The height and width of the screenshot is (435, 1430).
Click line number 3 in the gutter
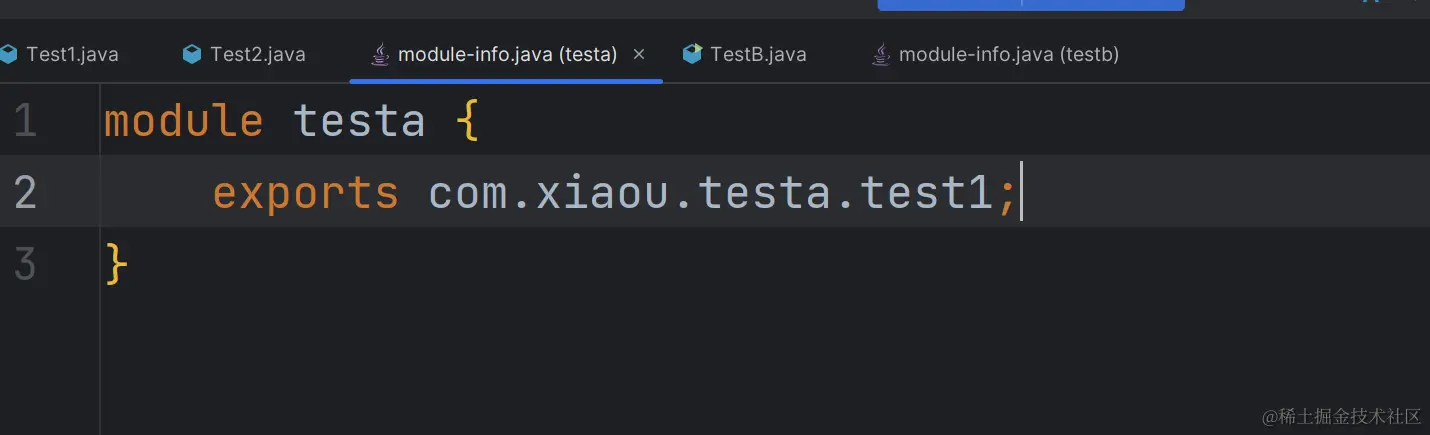pyautogui.click(x=25, y=265)
